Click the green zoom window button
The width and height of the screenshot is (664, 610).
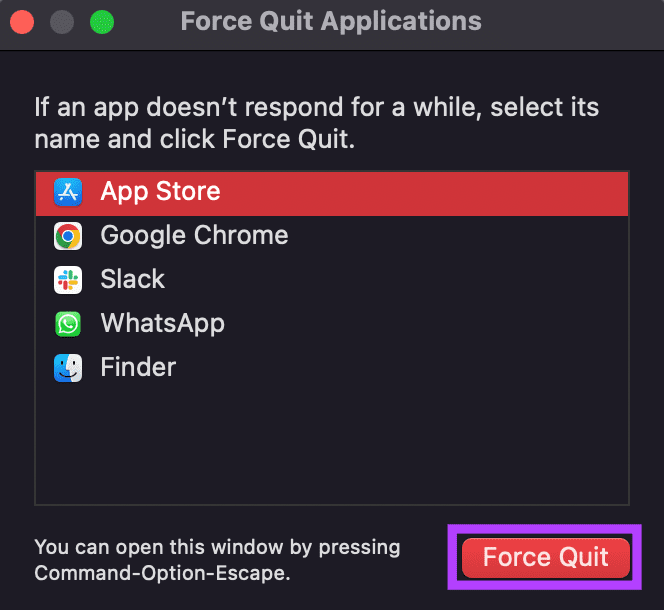[x=102, y=22]
